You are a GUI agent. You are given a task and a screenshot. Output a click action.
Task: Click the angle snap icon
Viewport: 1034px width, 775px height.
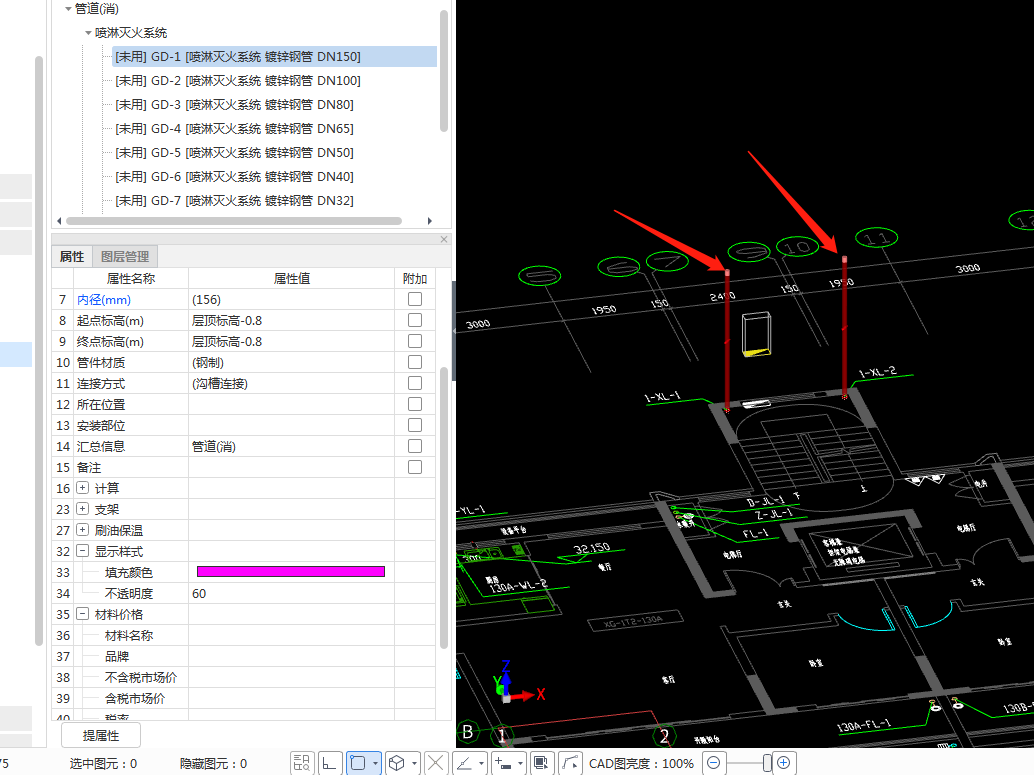[465, 763]
